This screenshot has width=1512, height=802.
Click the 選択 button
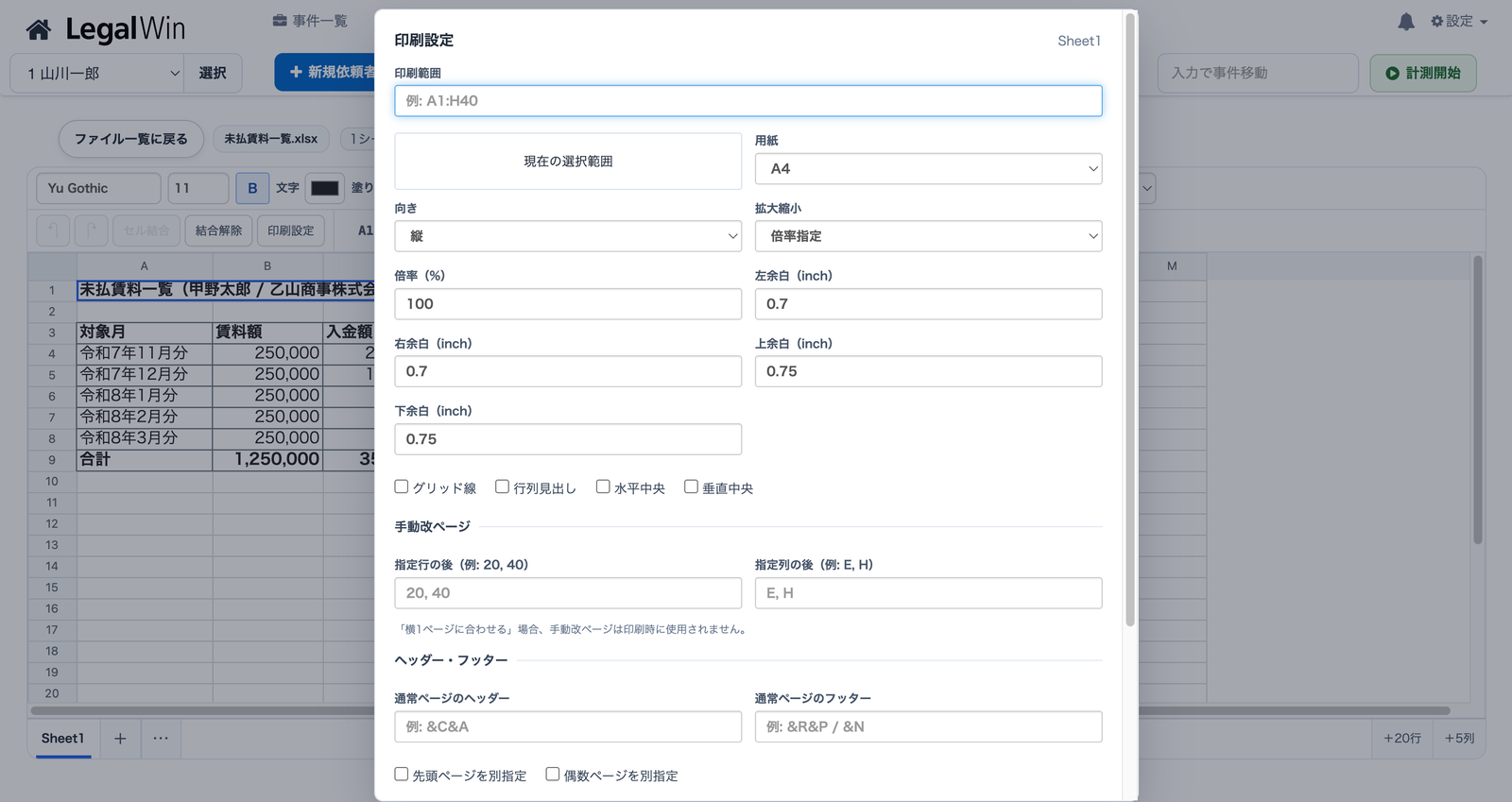click(213, 73)
